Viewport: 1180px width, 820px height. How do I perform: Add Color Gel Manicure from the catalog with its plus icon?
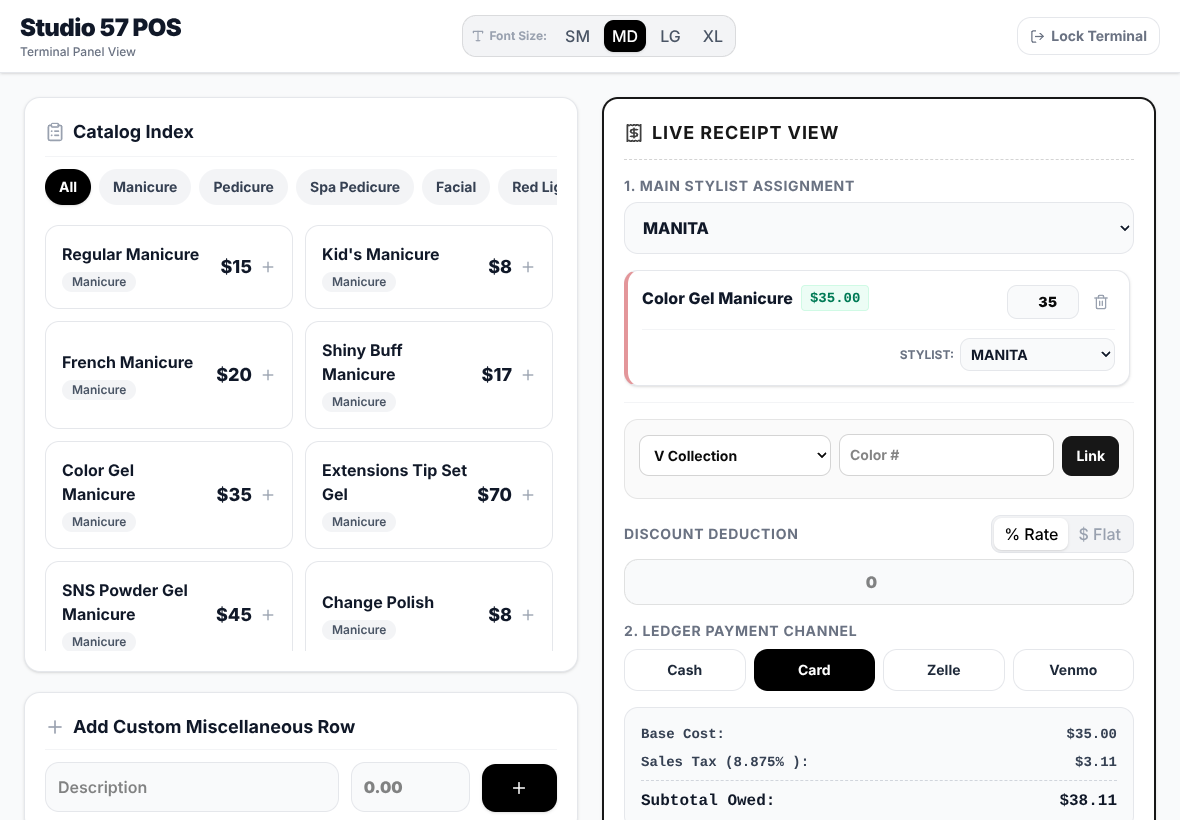point(268,495)
